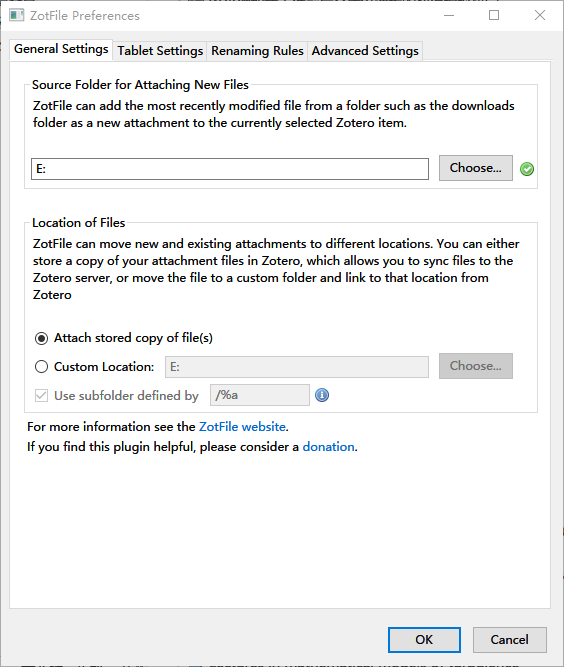The image size is (564, 667).
Task: Click the source folder path input field
Action: pyautogui.click(x=230, y=169)
